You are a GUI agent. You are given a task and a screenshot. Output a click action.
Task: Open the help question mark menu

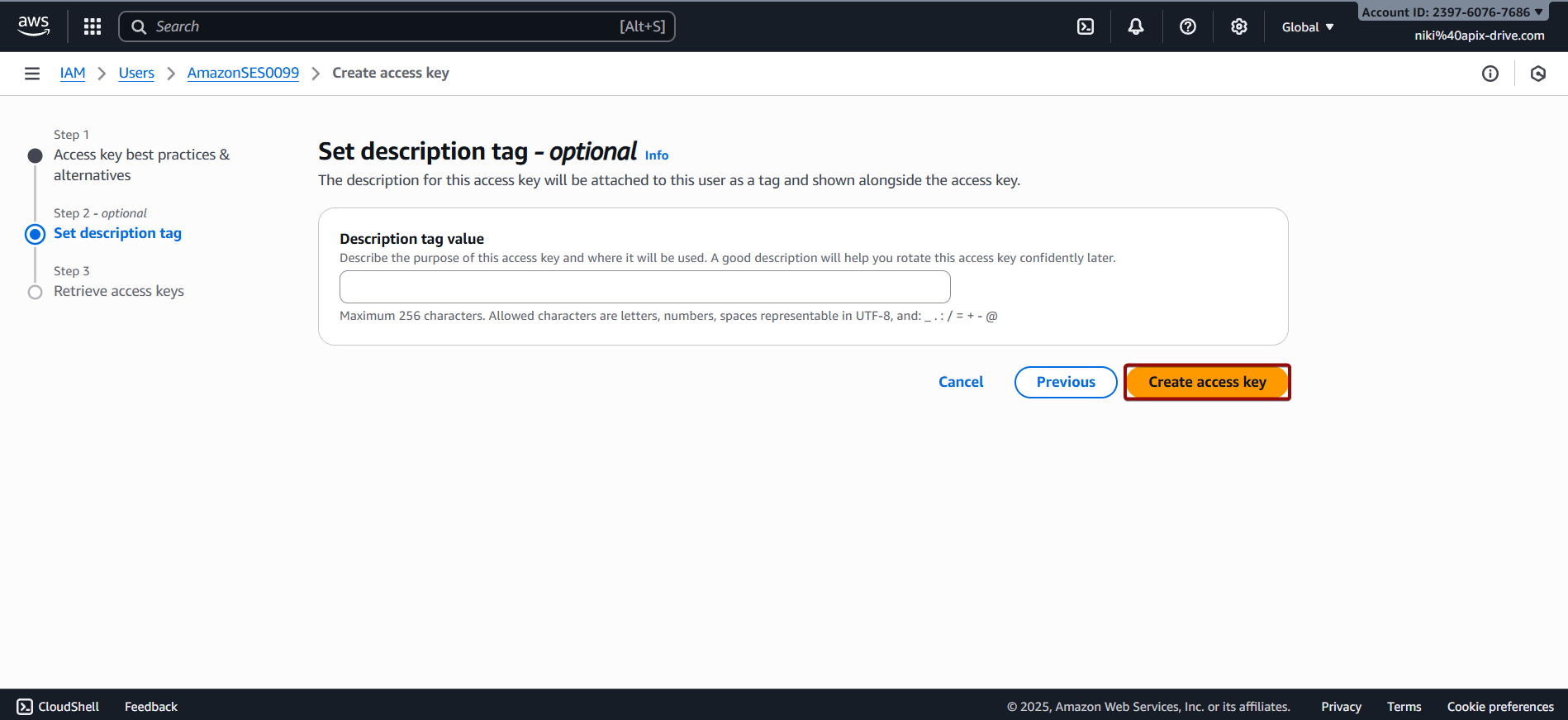(1187, 26)
